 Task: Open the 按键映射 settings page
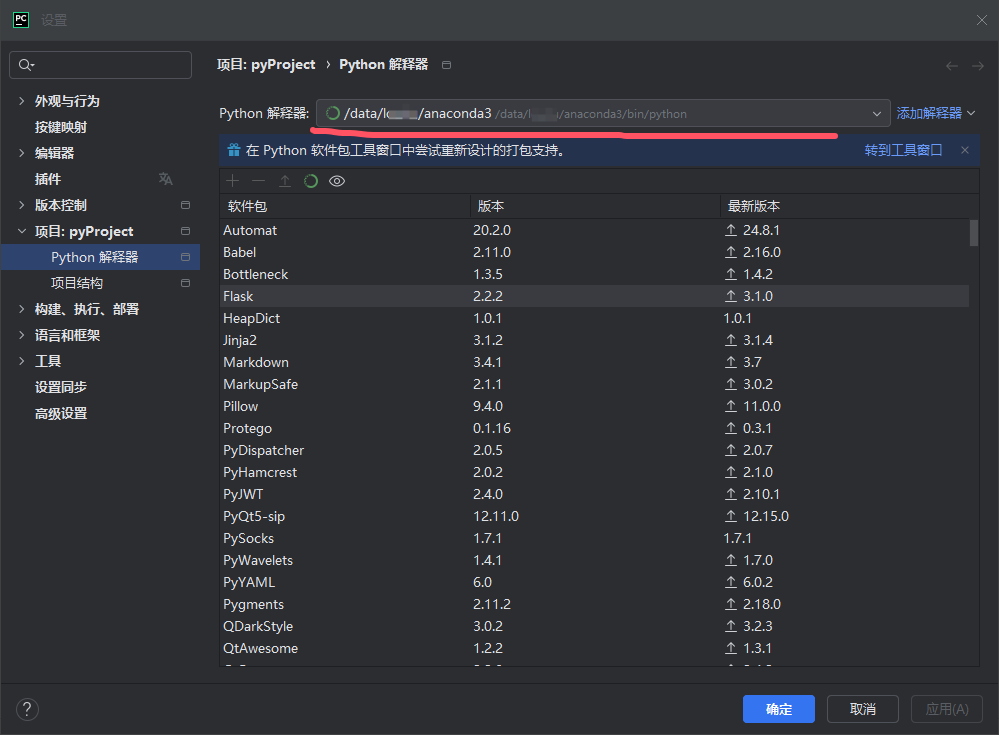[x=61, y=127]
